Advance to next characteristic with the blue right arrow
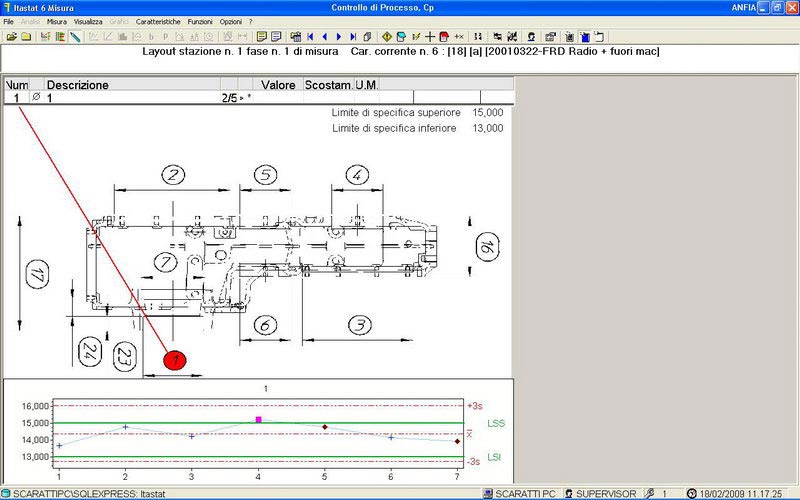The image size is (800, 500). click(x=338, y=37)
